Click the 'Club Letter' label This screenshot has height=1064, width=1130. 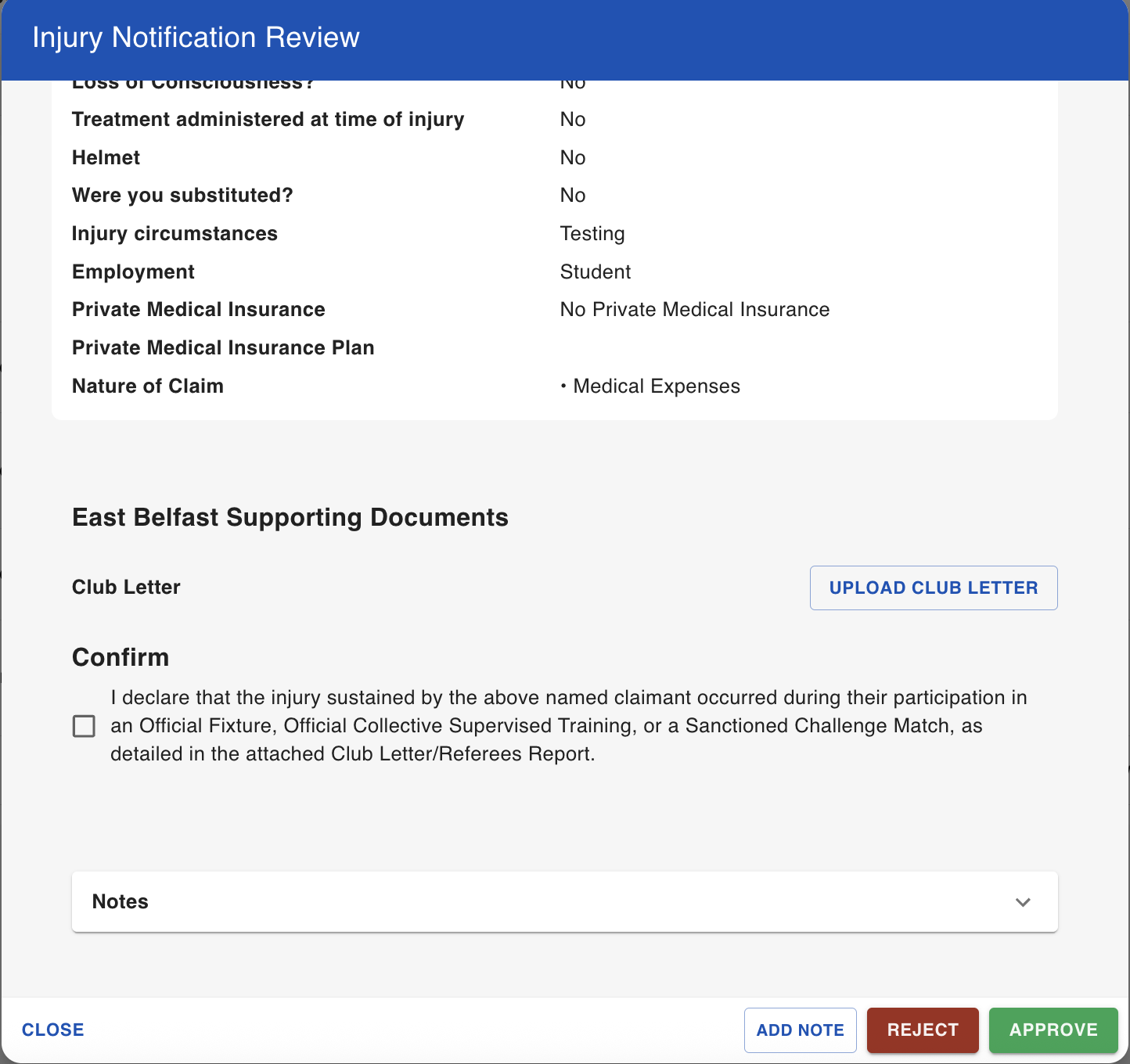click(x=126, y=587)
